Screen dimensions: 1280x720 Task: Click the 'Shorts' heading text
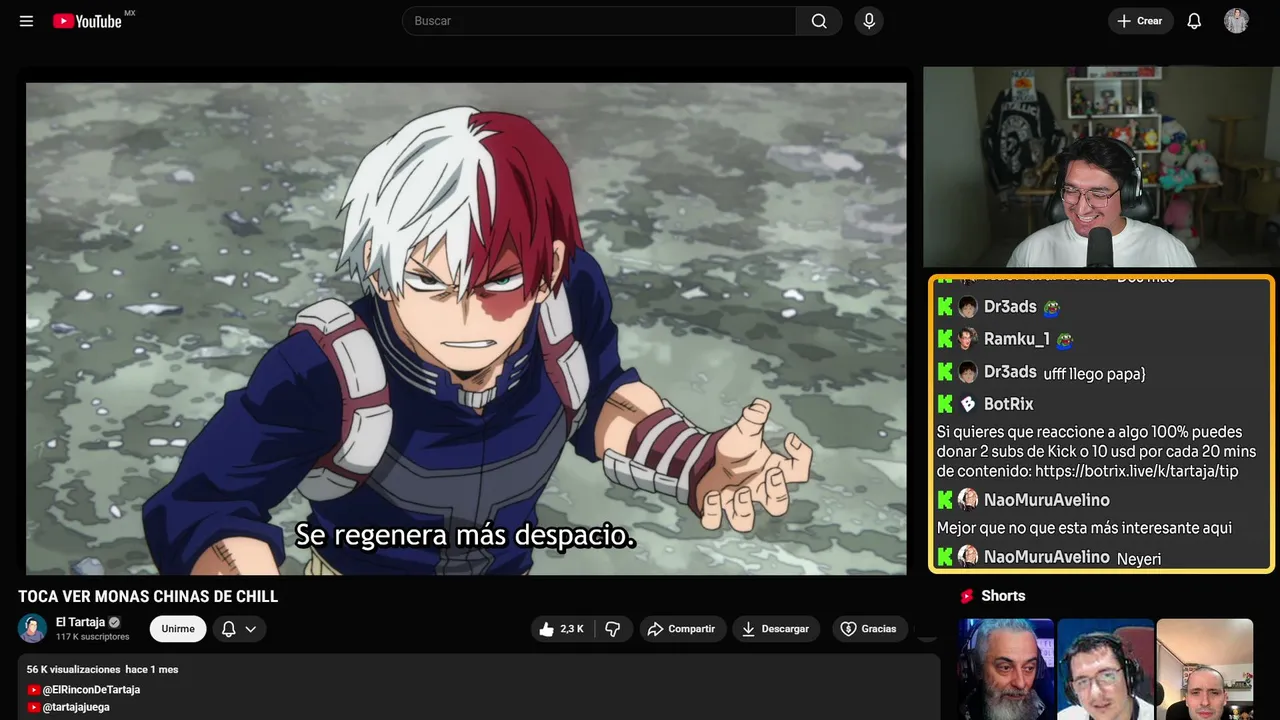(1003, 596)
